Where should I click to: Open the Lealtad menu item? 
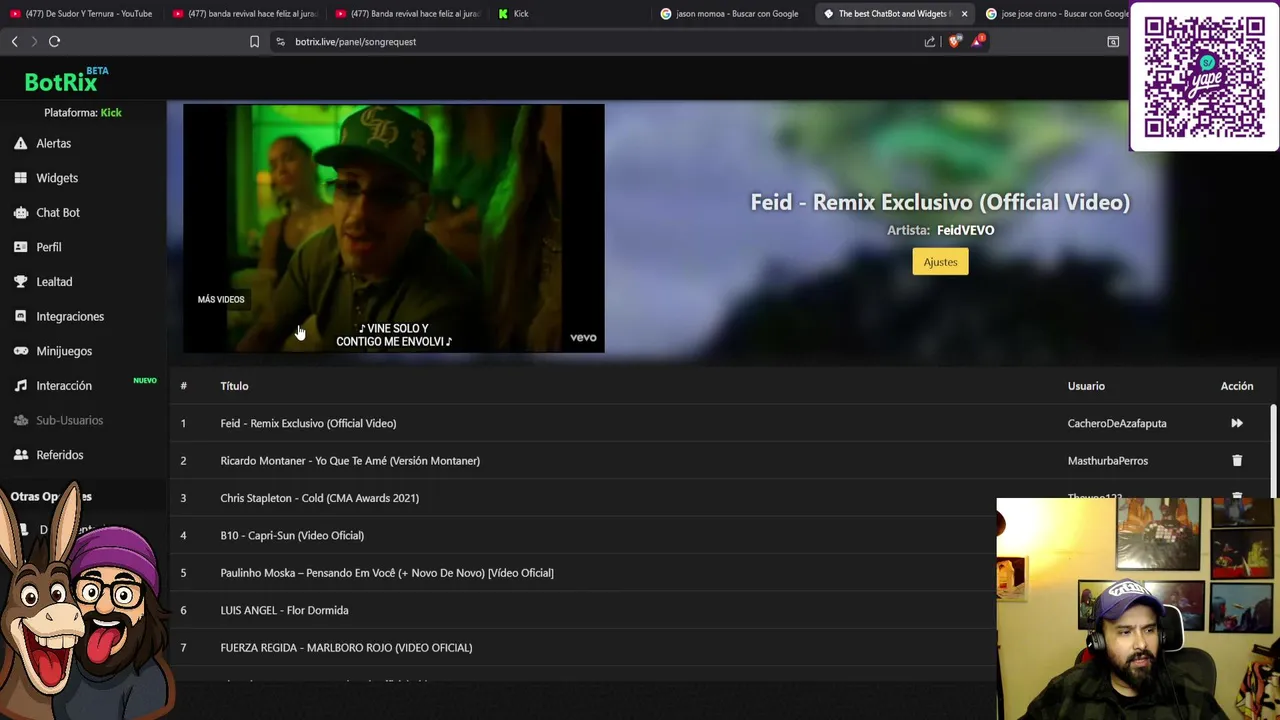pyautogui.click(x=54, y=282)
